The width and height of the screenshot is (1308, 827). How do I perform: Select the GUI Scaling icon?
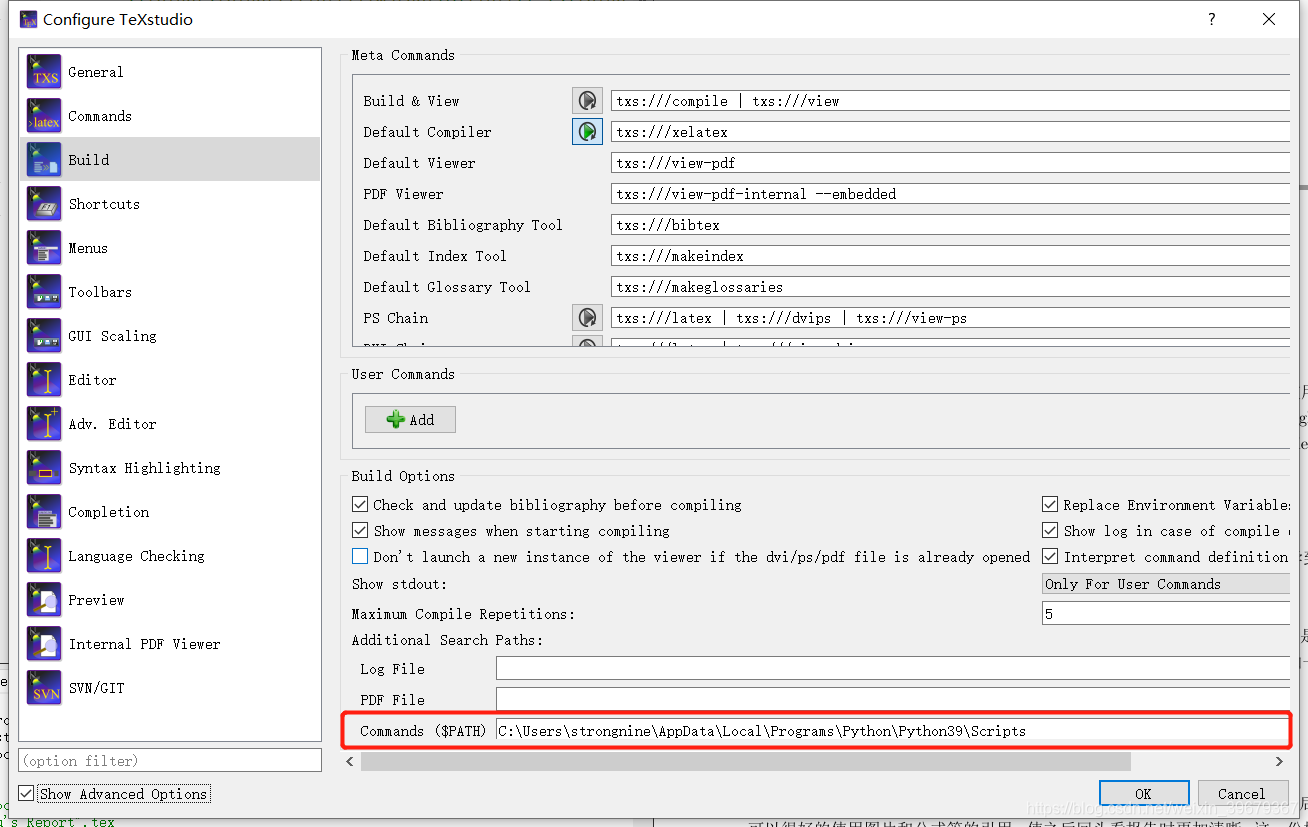point(44,336)
